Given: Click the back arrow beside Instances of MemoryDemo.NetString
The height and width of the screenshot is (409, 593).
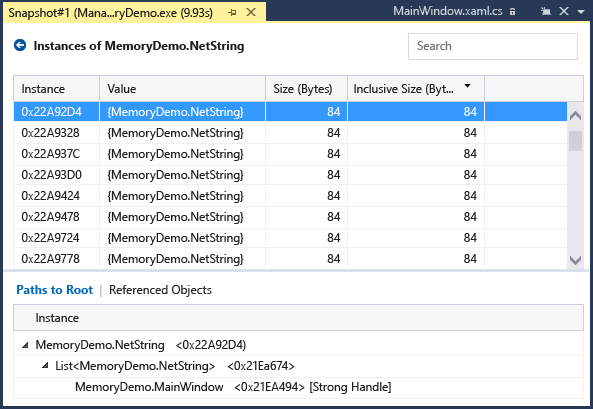Looking at the screenshot, I should click(x=20, y=45).
